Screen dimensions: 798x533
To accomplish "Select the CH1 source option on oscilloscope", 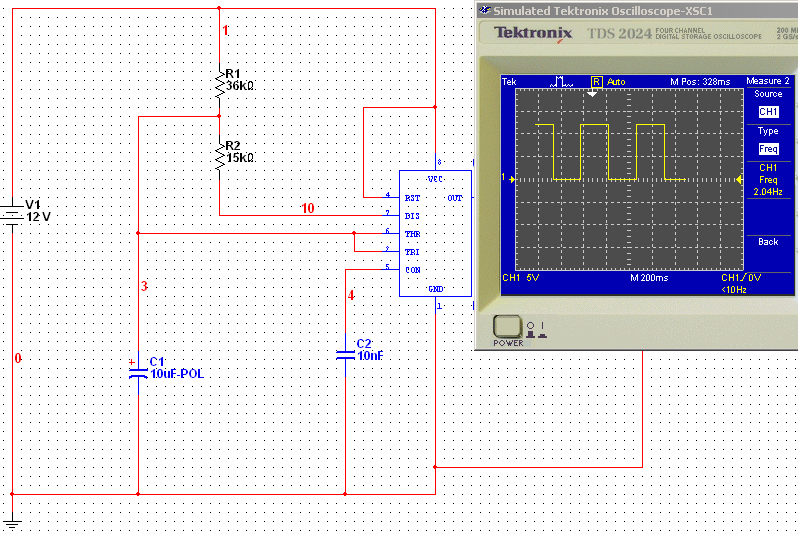I will click(x=768, y=111).
